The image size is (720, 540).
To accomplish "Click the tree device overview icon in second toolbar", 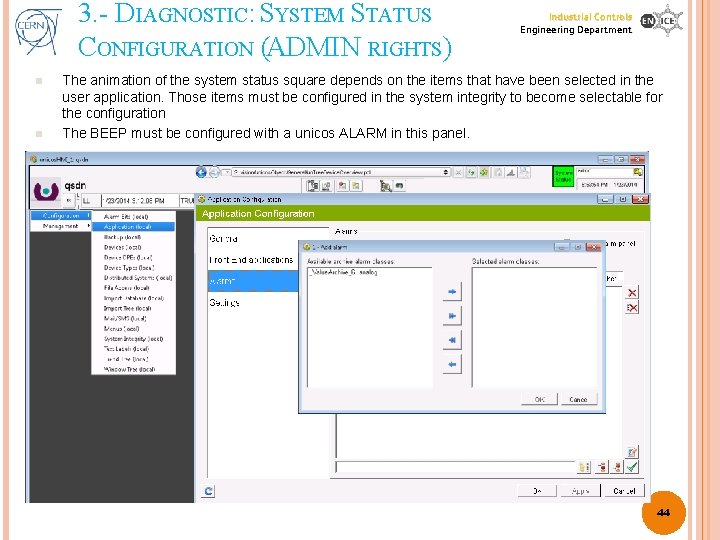I will coord(313,186).
